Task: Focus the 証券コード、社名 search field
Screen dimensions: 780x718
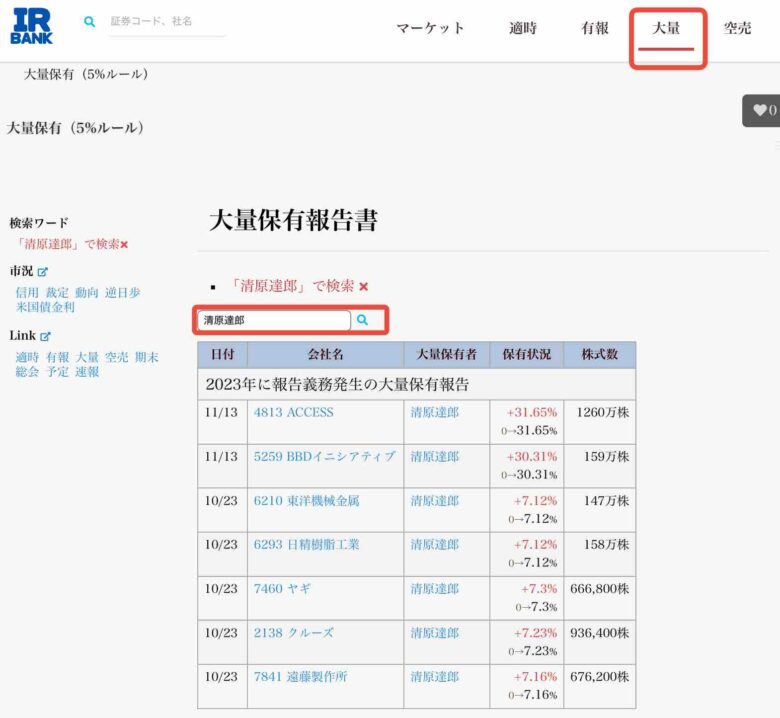Action: click(x=167, y=21)
